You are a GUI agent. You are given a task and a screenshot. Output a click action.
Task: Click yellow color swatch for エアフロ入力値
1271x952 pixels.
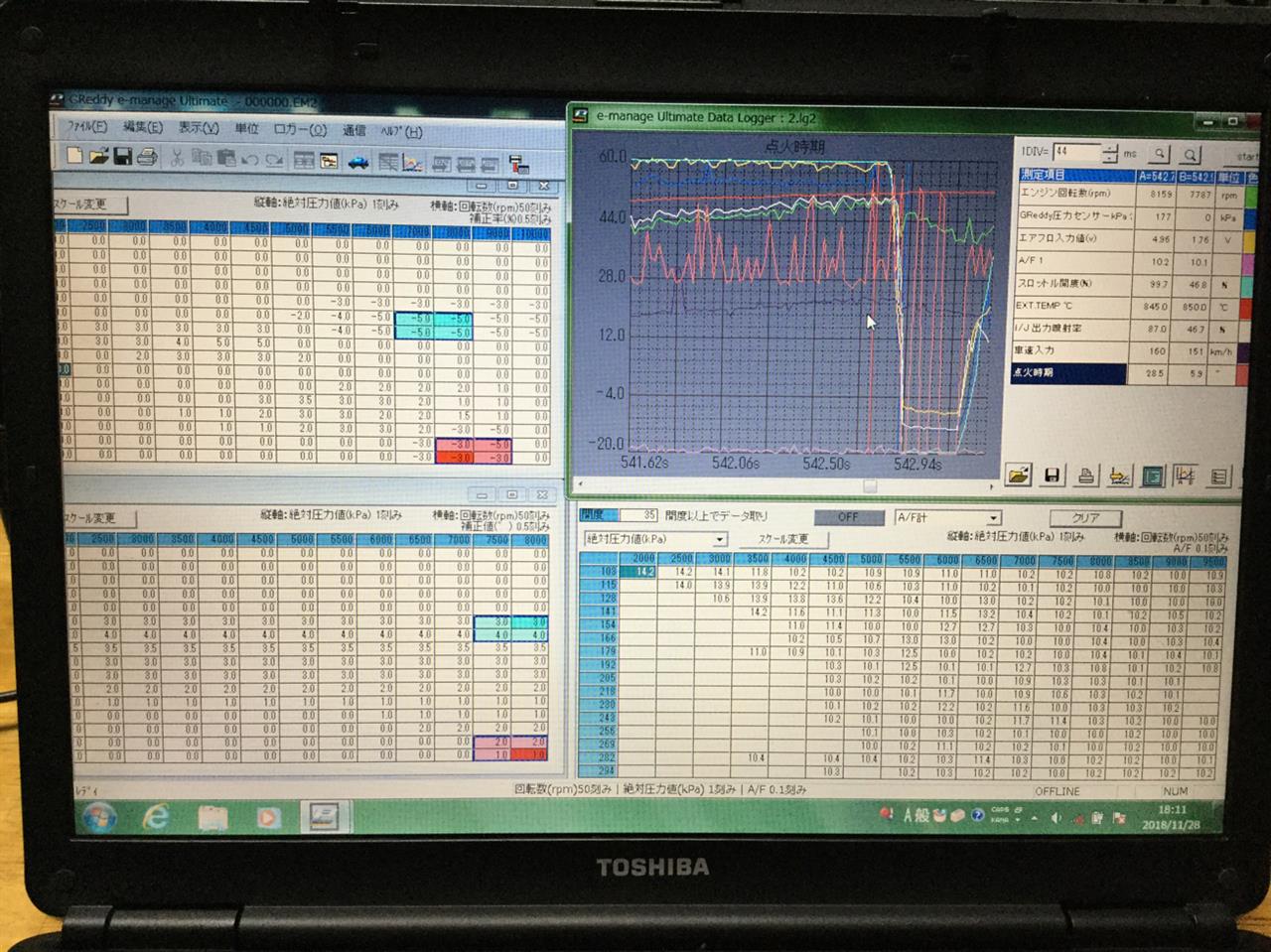tap(1251, 240)
